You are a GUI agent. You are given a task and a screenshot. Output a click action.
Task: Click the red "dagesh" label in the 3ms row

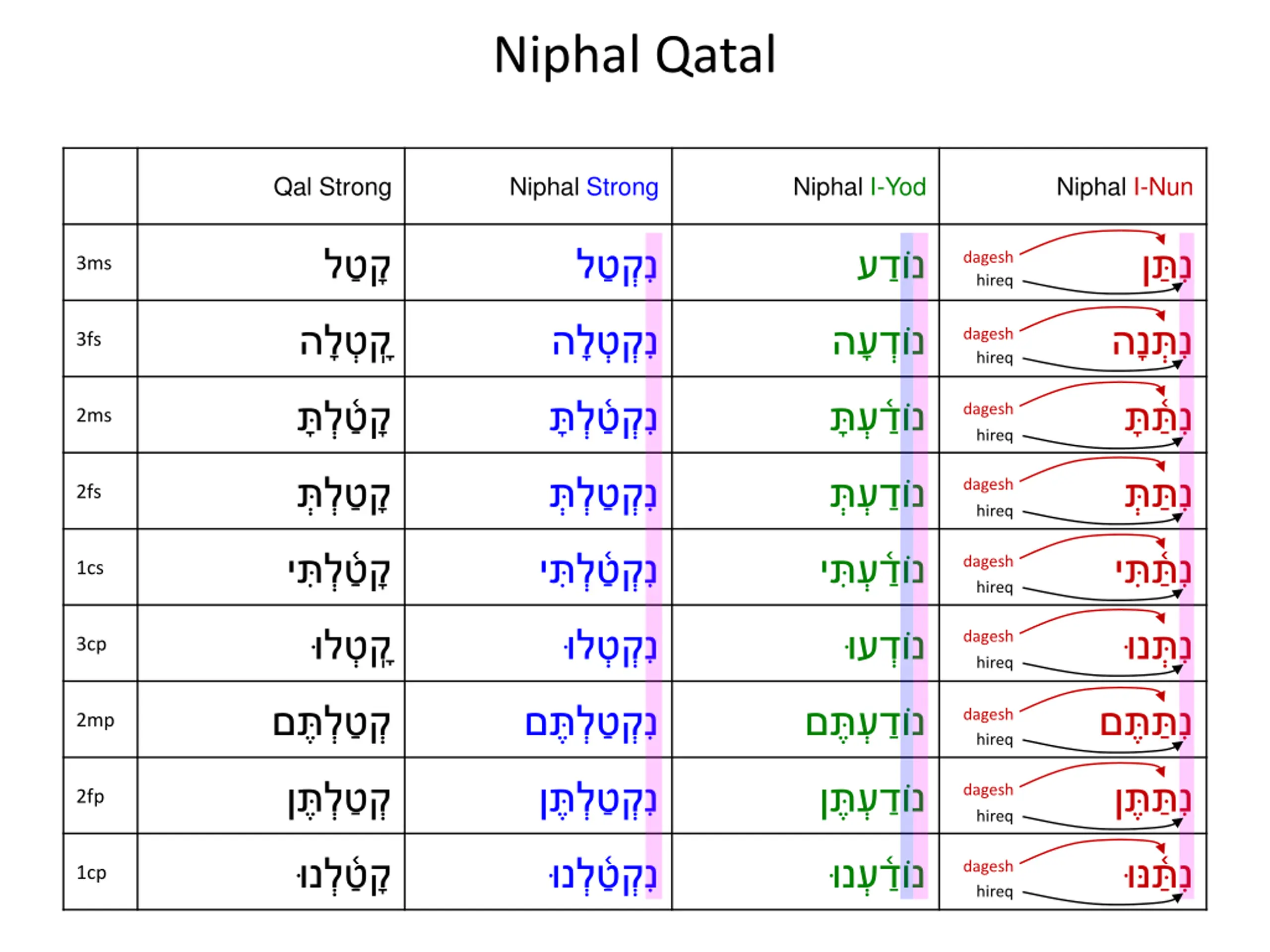click(x=988, y=257)
